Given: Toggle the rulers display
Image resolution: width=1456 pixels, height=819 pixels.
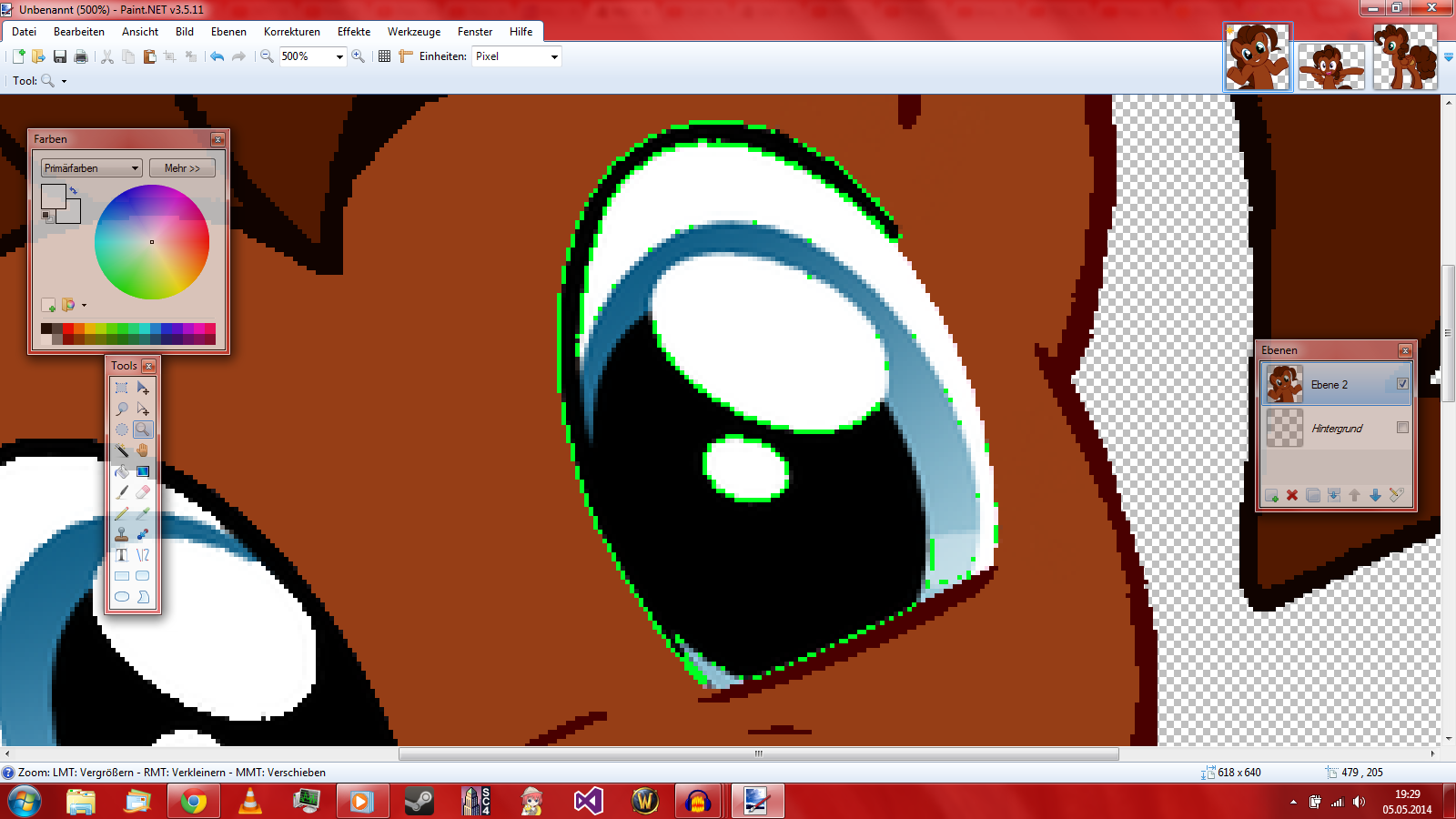Looking at the screenshot, I should point(406,56).
